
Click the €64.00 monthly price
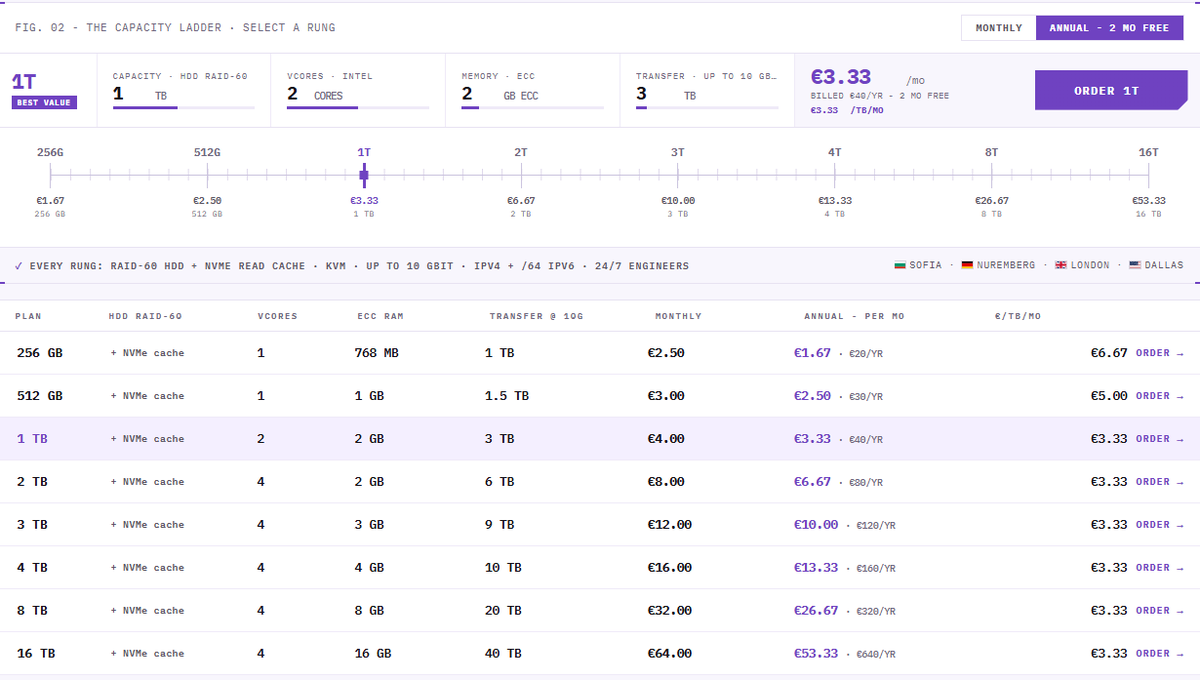[670, 654]
